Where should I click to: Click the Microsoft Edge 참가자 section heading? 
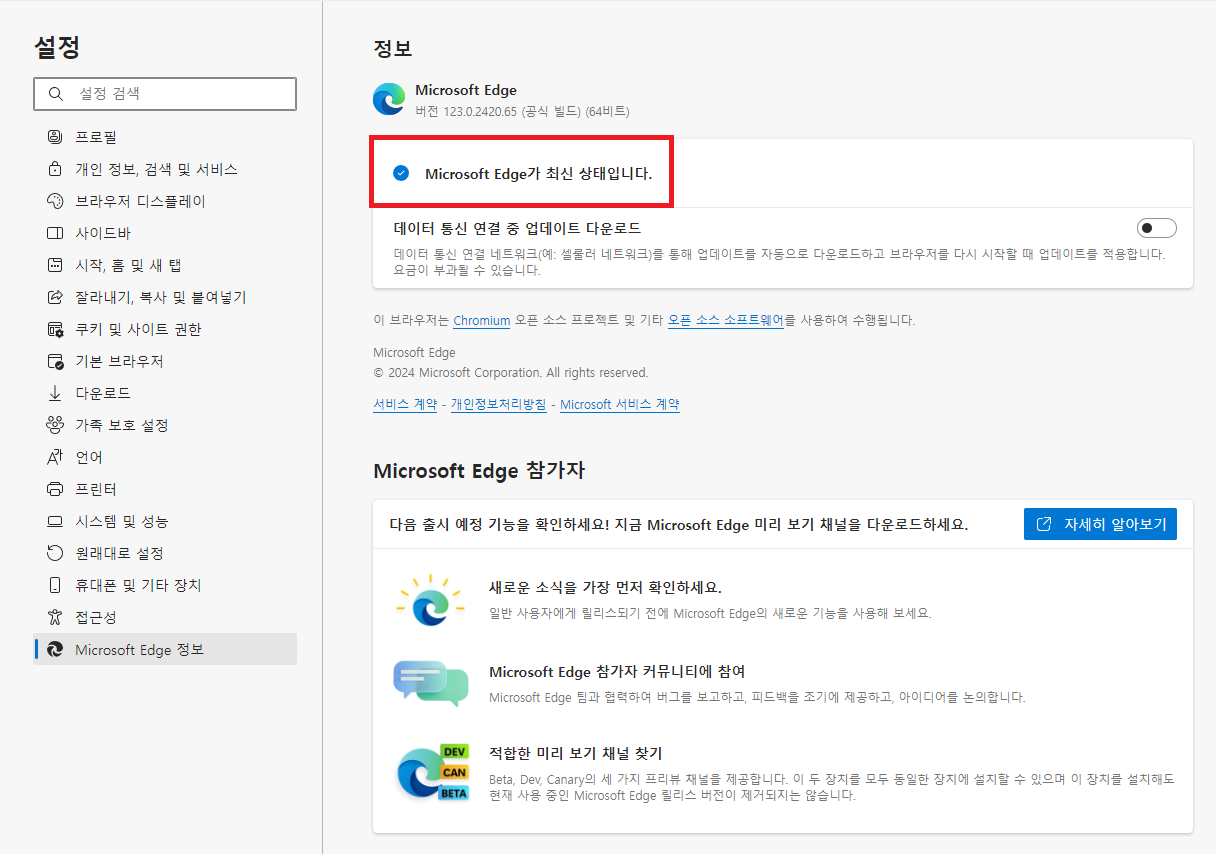[x=479, y=471]
